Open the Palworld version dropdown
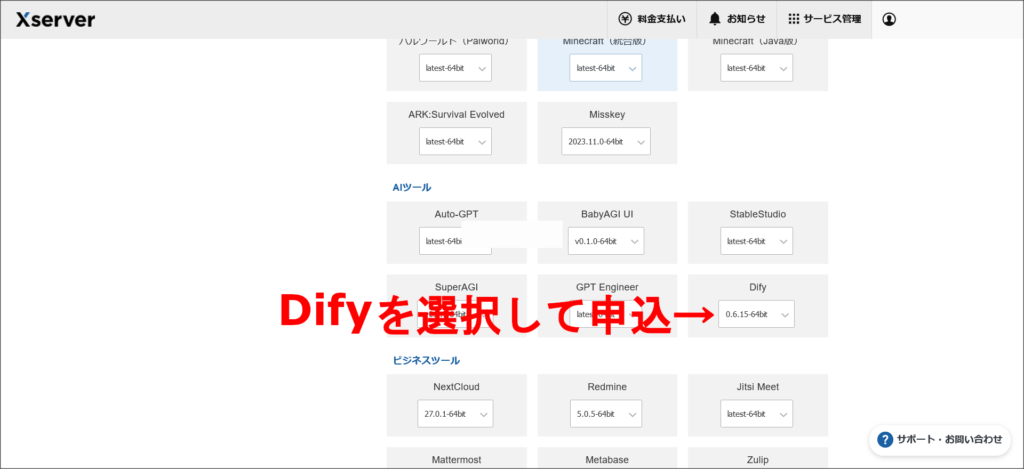Screen dimensions: 1024x469 (x=455, y=68)
